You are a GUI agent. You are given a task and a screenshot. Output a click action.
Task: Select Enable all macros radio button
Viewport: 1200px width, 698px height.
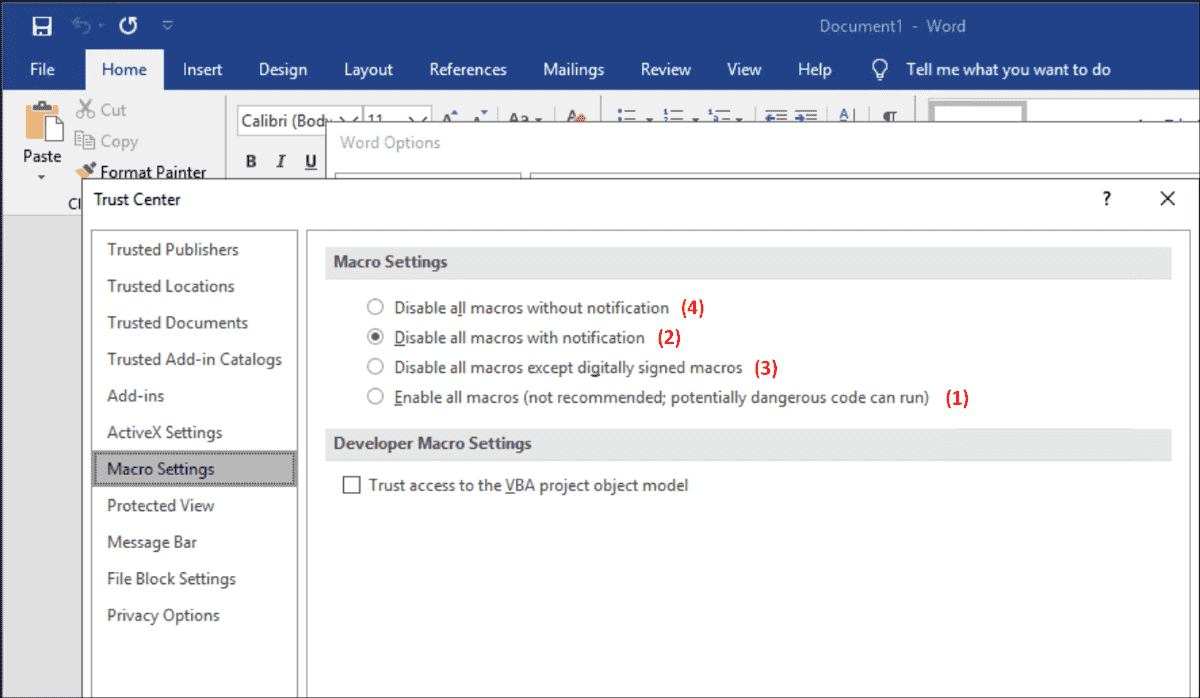(x=375, y=396)
